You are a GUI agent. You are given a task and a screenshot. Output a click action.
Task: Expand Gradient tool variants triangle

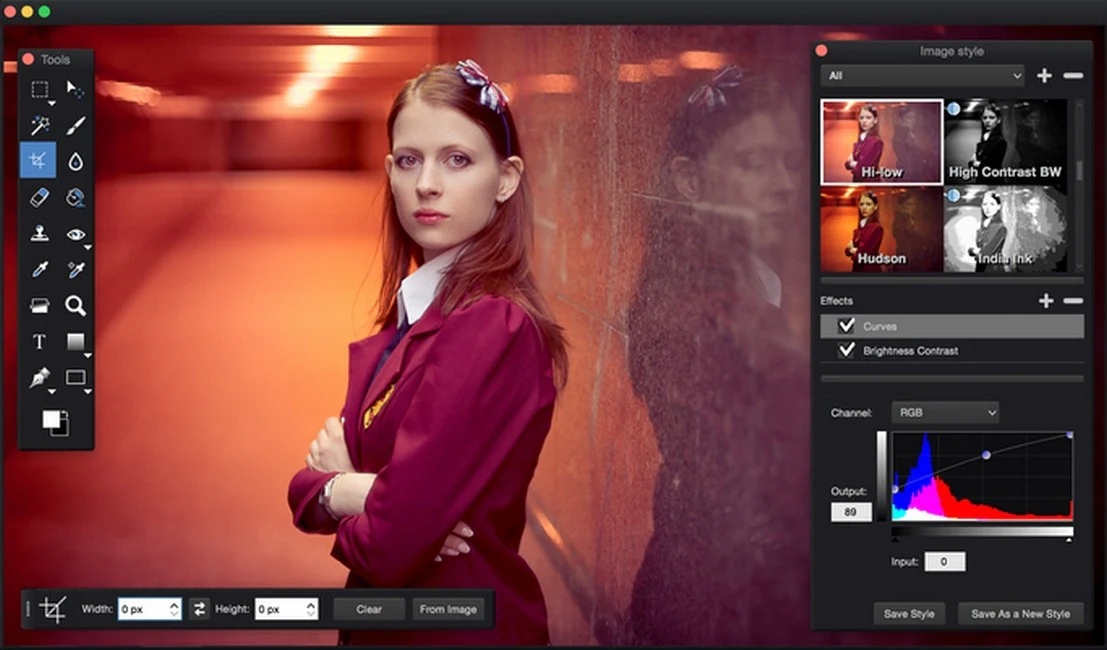(x=88, y=356)
